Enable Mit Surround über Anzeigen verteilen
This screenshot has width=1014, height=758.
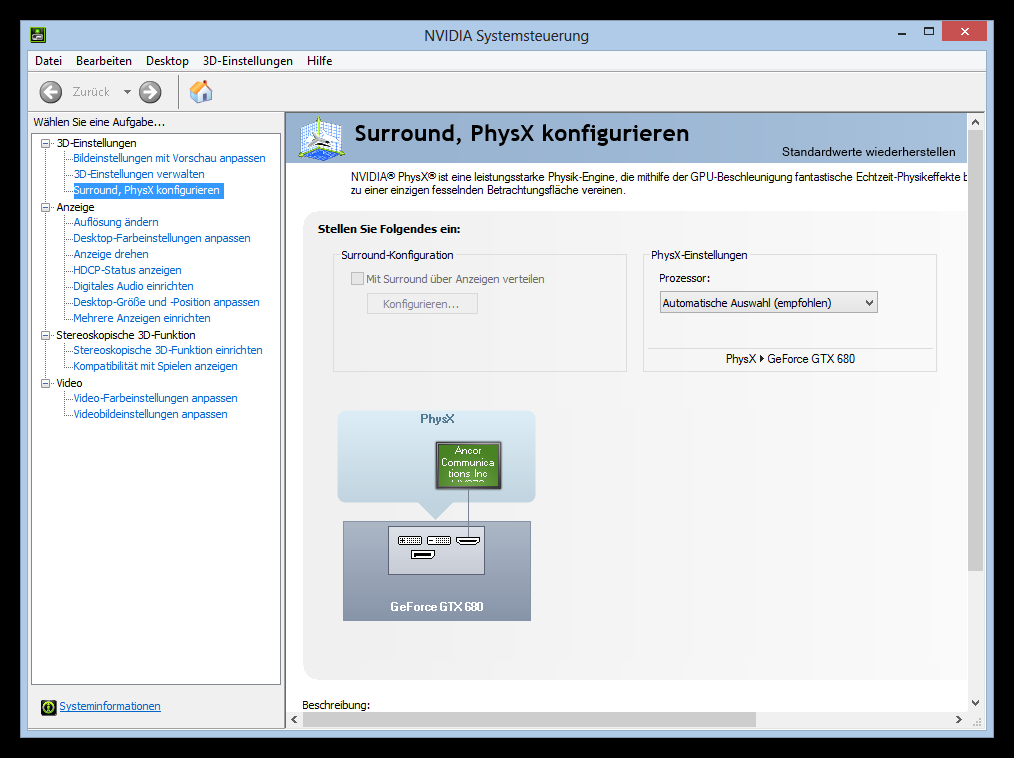click(357, 279)
